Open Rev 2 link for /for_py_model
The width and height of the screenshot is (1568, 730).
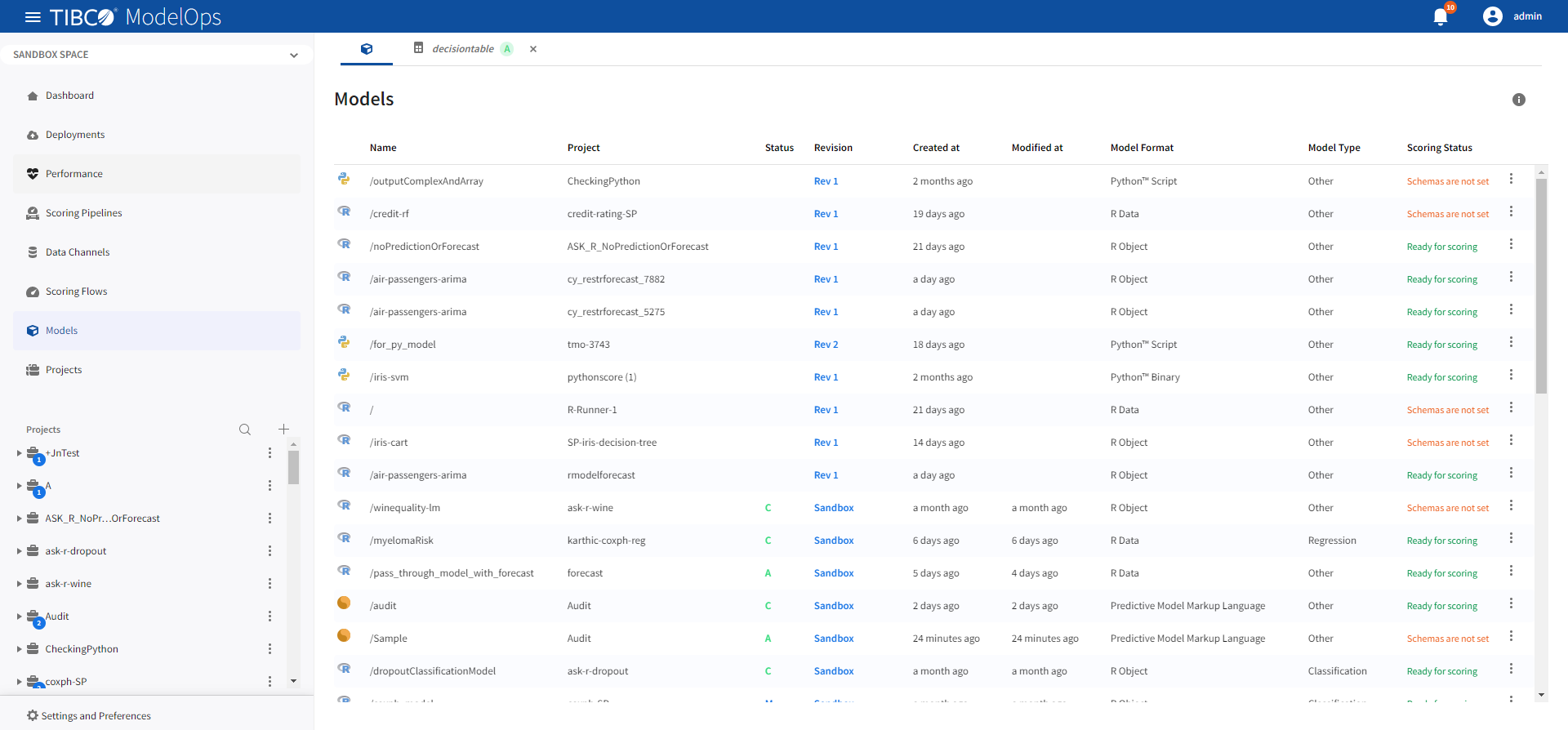click(826, 345)
